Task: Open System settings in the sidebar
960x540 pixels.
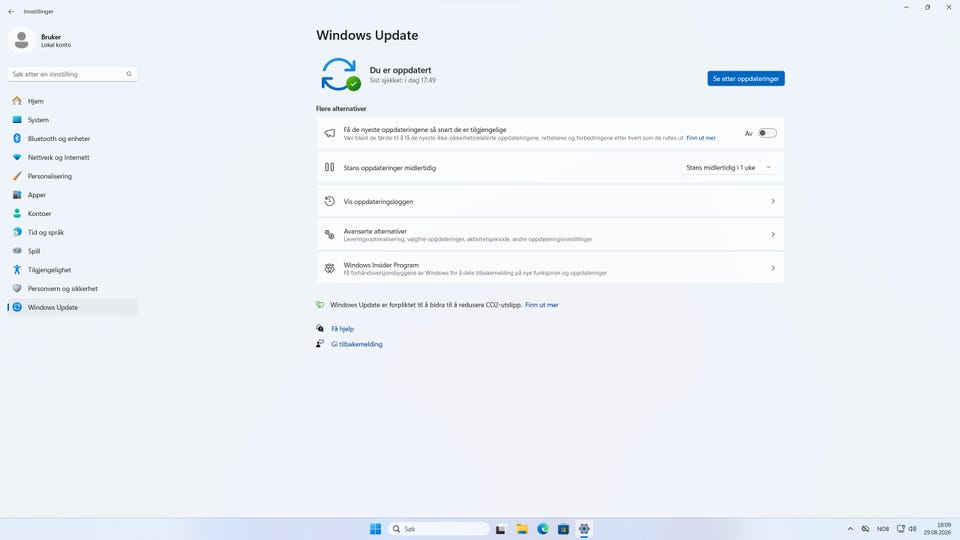Action: pos(72,120)
